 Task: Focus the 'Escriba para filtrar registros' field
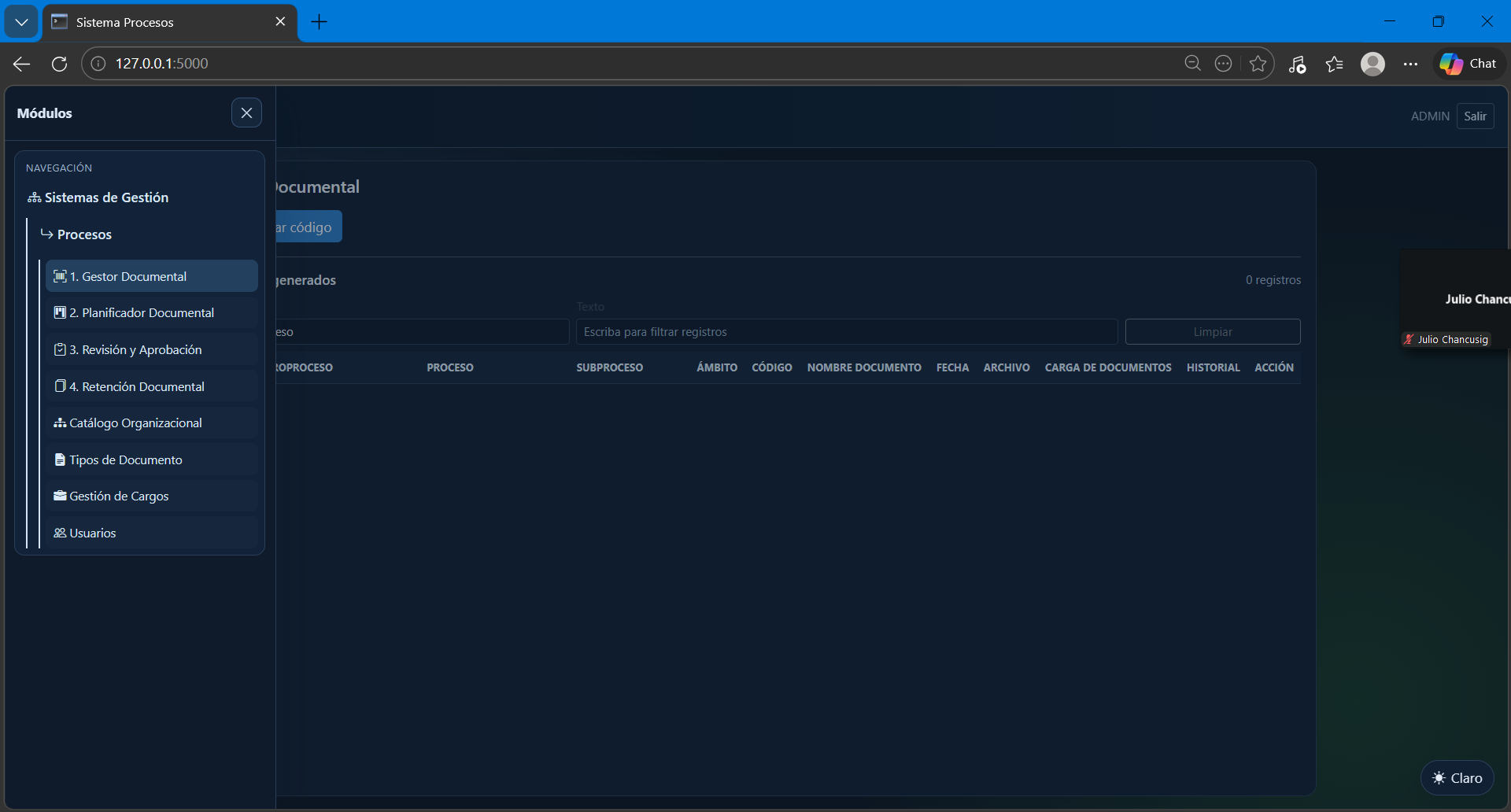tap(847, 332)
